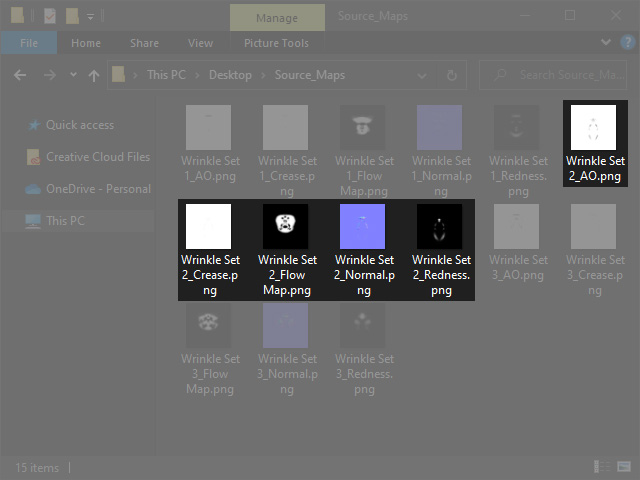Expand the ribbon with the chevron

606,43
